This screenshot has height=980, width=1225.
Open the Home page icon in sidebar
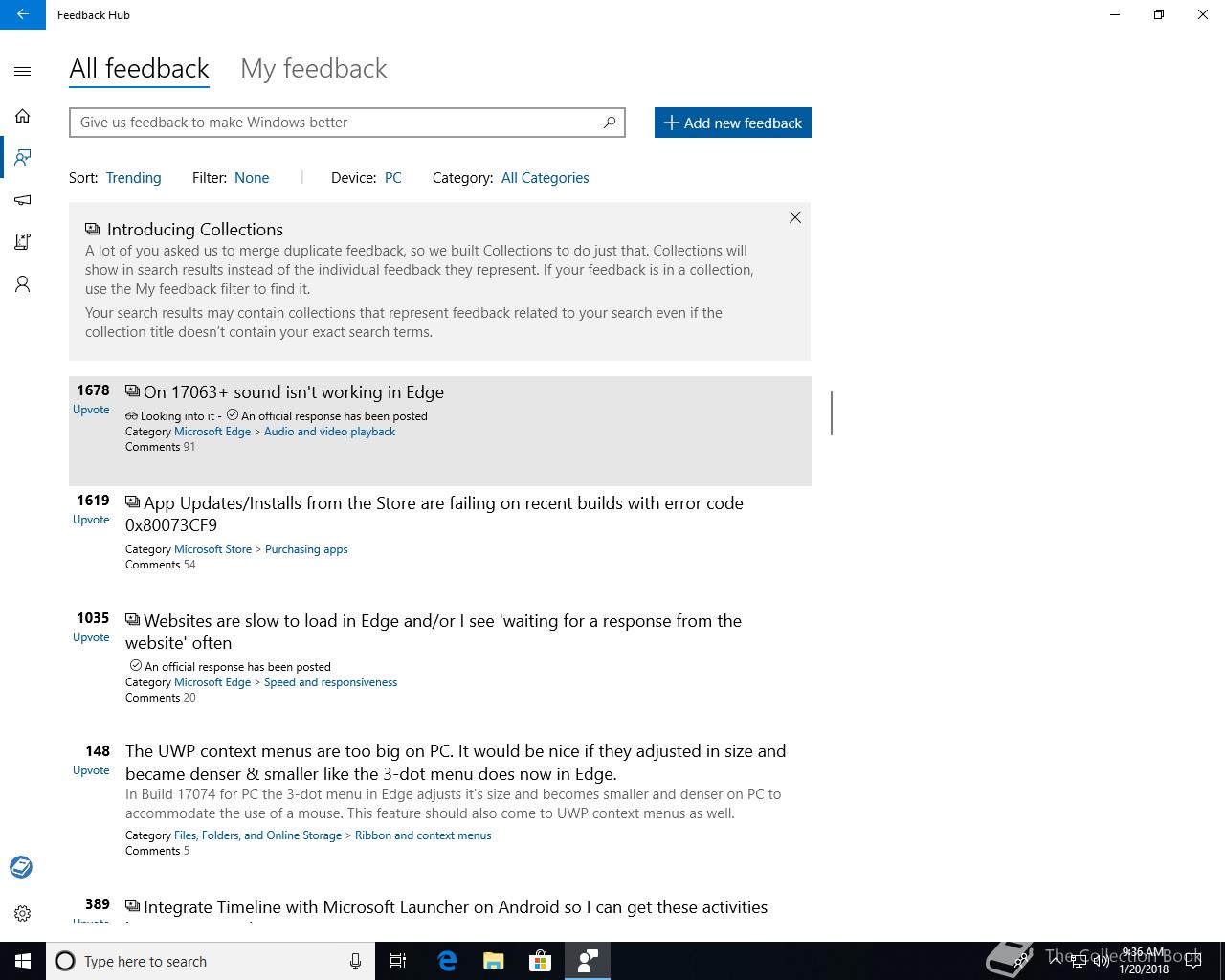point(23,116)
